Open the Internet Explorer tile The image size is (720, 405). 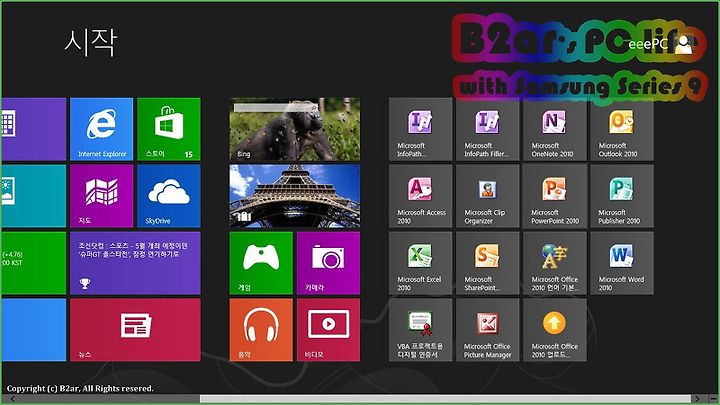pos(101,129)
